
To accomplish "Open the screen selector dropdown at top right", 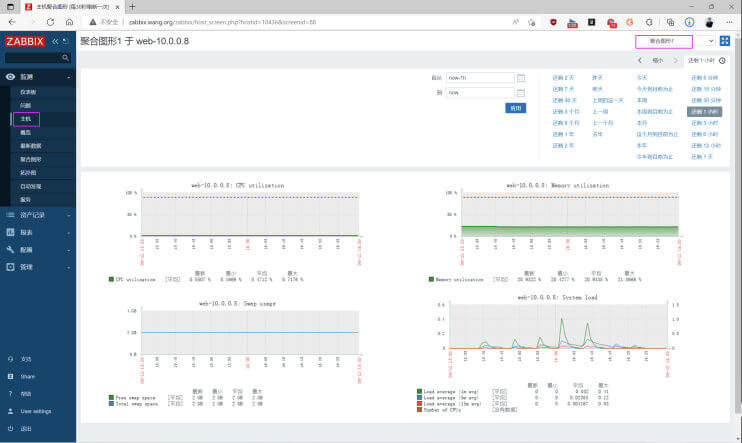I will point(675,41).
